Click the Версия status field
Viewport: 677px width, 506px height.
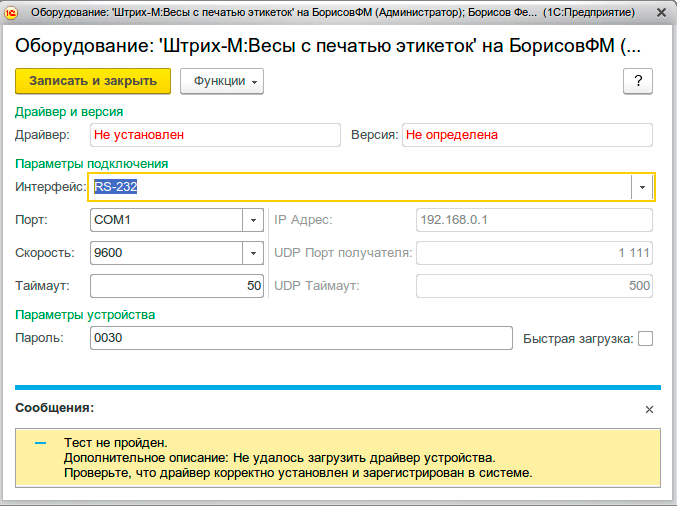coord(527,134)
